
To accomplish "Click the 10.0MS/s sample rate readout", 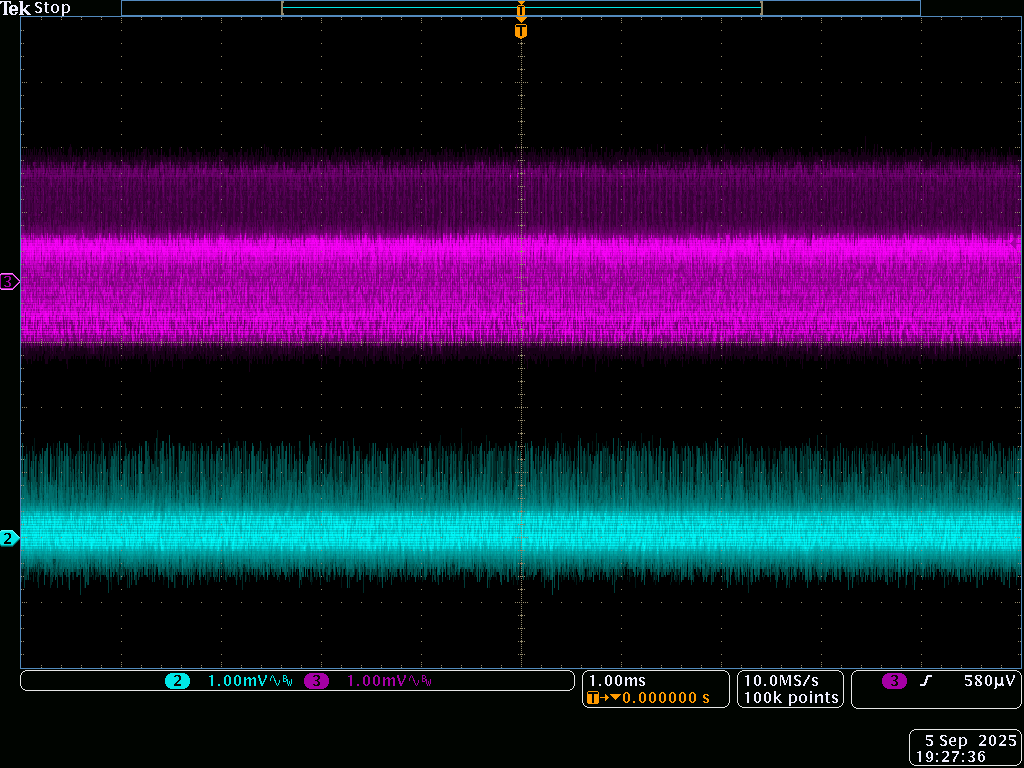I will point(781,681).
